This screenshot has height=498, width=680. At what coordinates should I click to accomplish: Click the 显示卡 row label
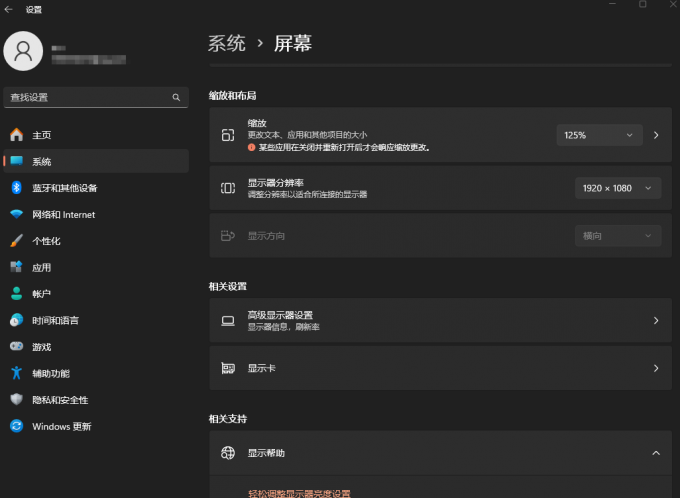click(x=262, y=368)
